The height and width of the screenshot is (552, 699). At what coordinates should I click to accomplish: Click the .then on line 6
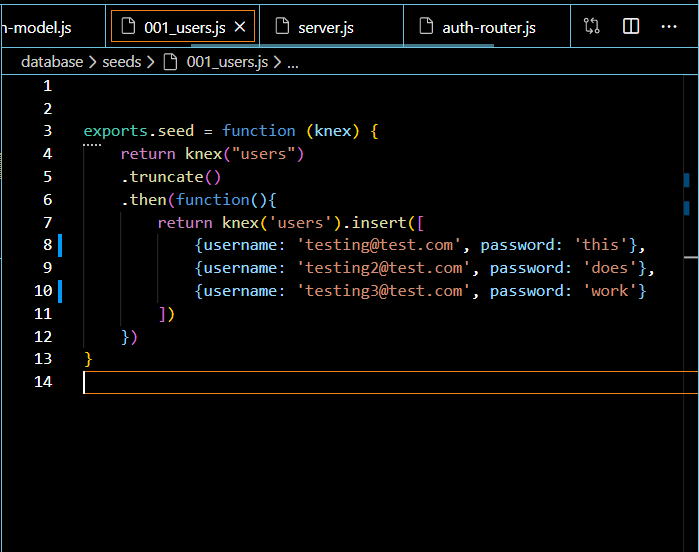[144, 200]
